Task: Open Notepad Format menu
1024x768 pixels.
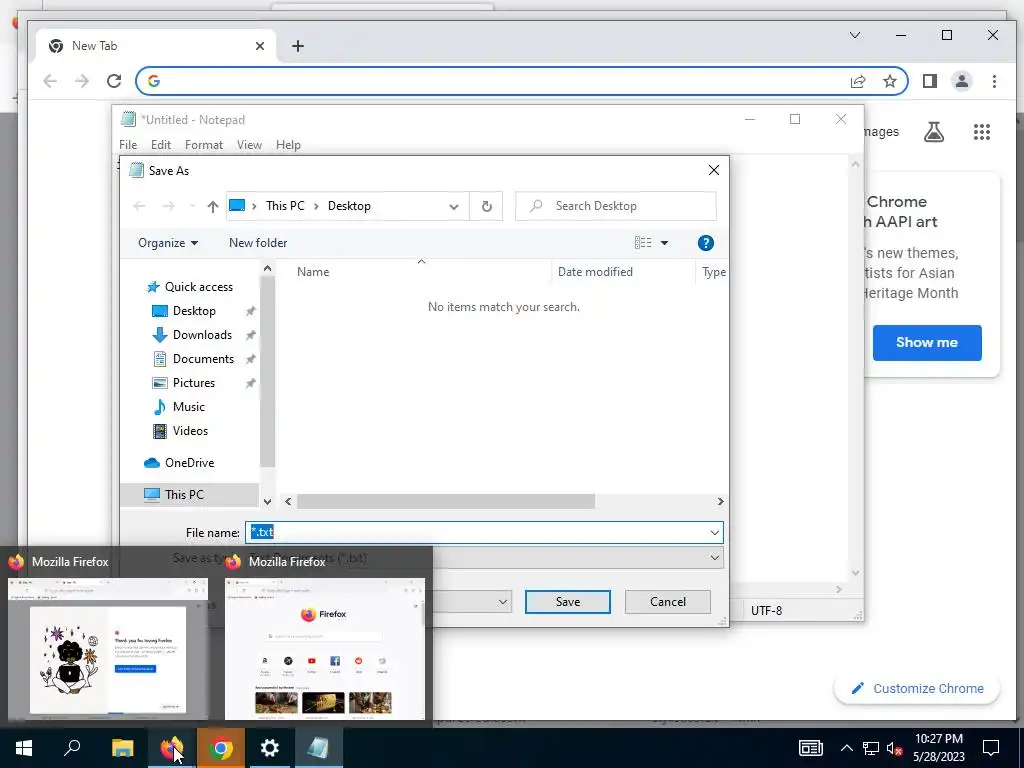Action: pyautogui.click(x=204, y=145)
